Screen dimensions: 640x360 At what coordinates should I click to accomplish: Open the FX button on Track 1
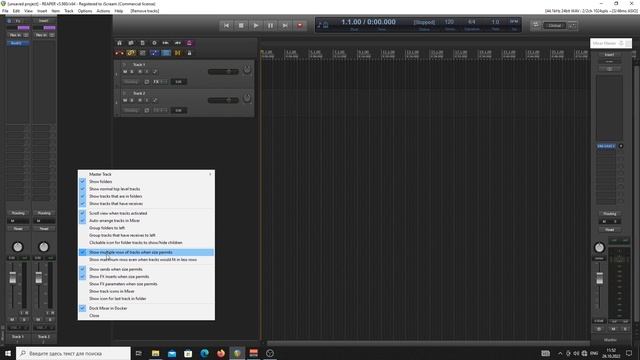pos(156,82)
